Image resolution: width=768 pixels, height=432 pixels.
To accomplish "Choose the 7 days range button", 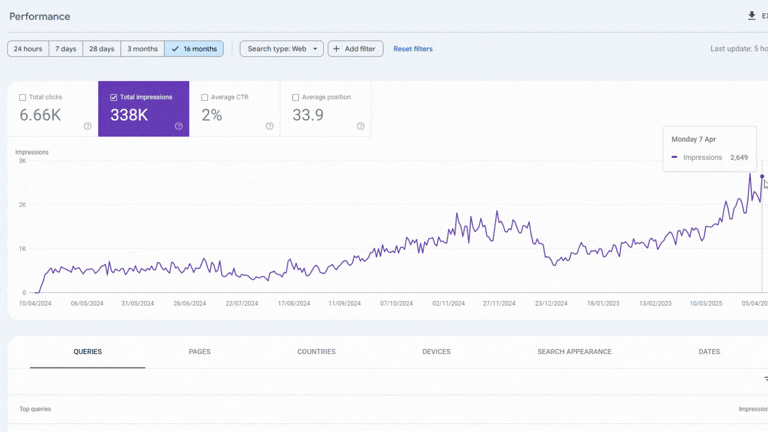I will (66, 49).
